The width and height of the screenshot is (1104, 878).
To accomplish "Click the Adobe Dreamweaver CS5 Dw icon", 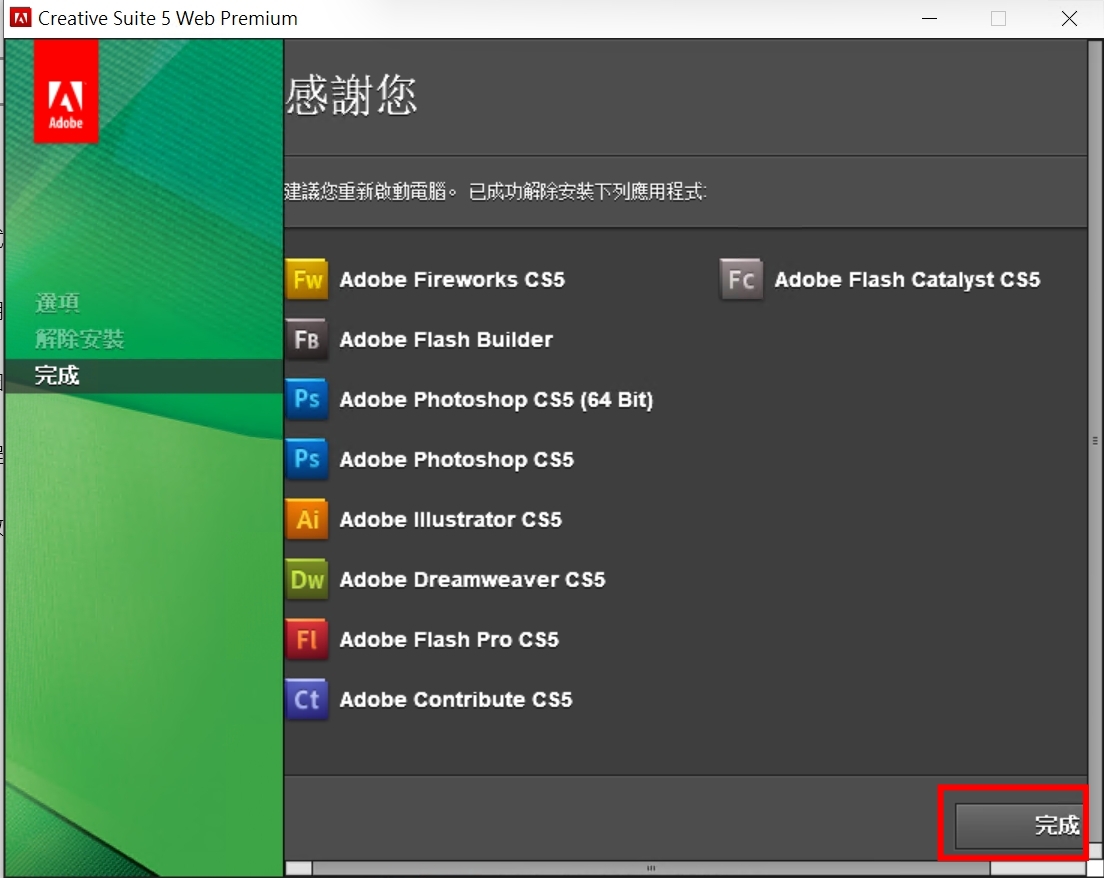I will pos(307,580).
